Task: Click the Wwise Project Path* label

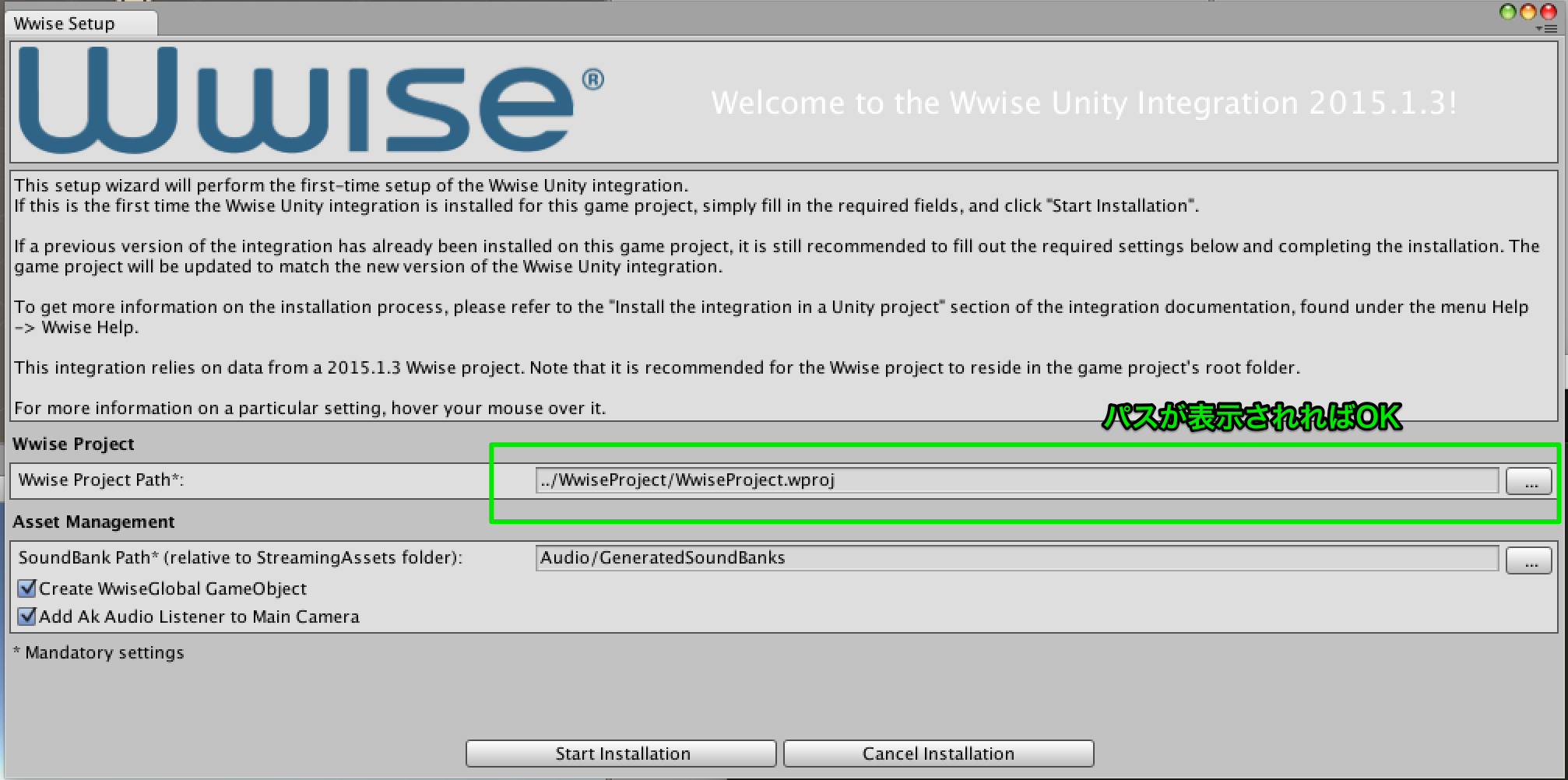Action: [x=101, y=480]
